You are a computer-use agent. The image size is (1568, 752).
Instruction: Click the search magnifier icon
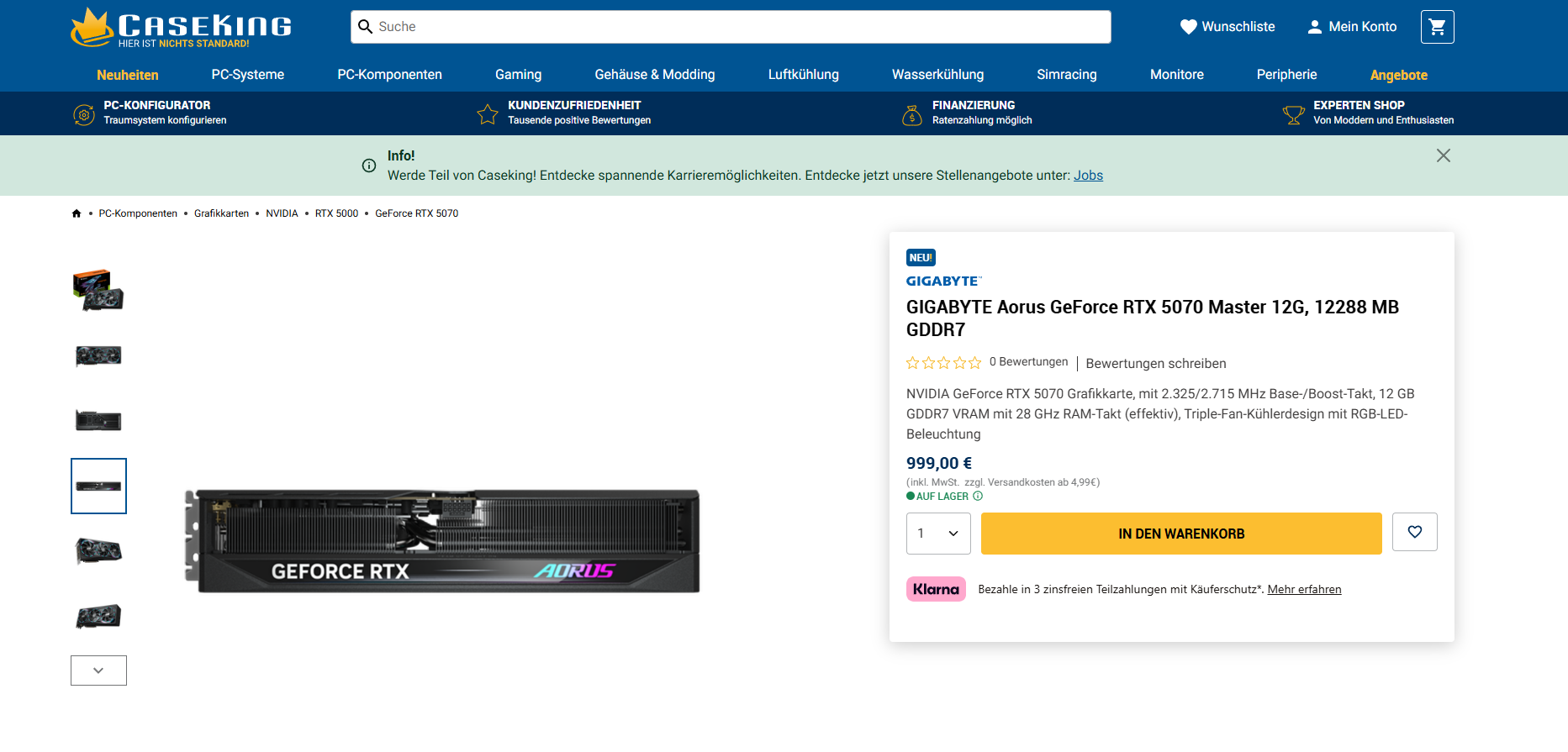[x=366, y=27]
